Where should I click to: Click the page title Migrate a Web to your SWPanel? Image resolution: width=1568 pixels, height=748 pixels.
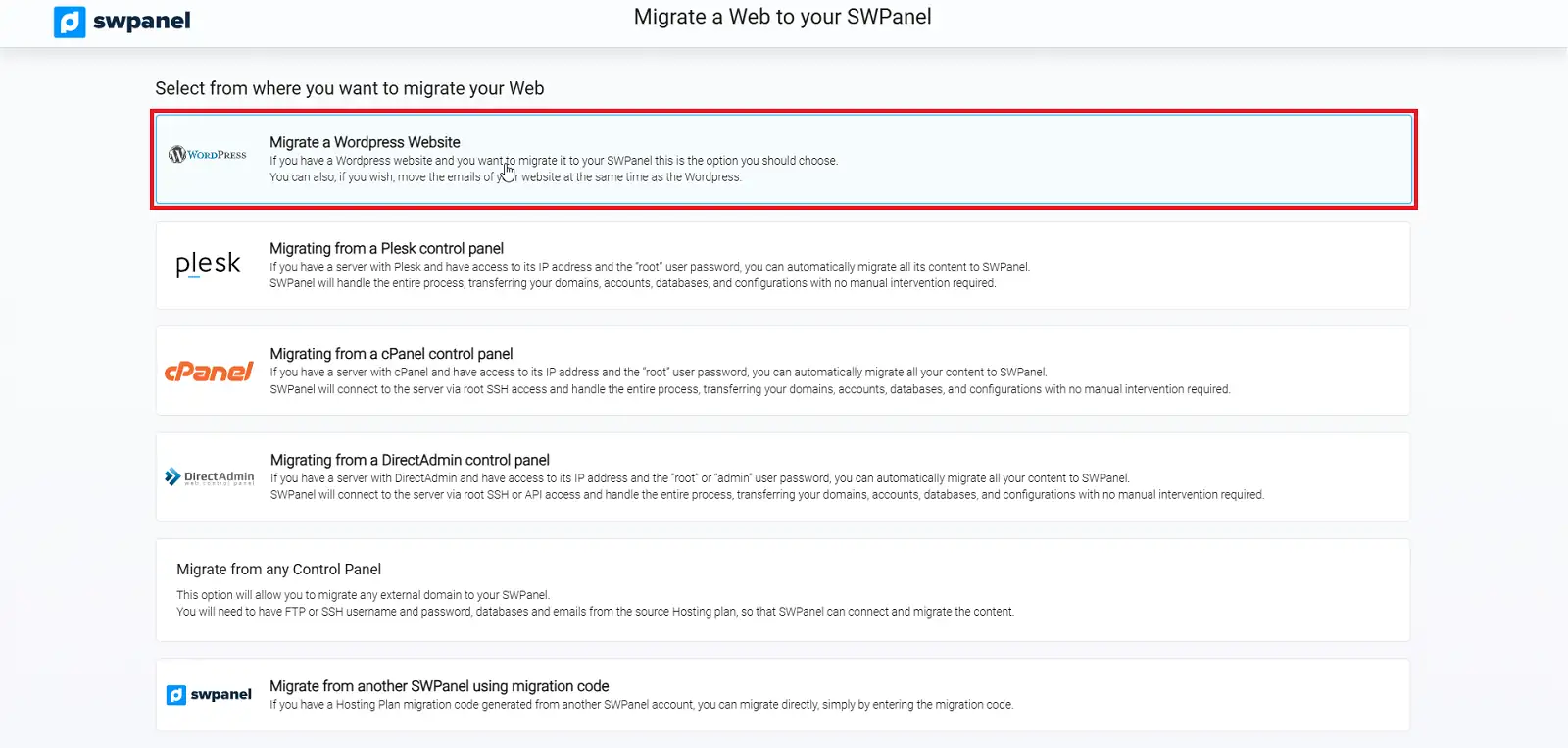pos(782,17)
